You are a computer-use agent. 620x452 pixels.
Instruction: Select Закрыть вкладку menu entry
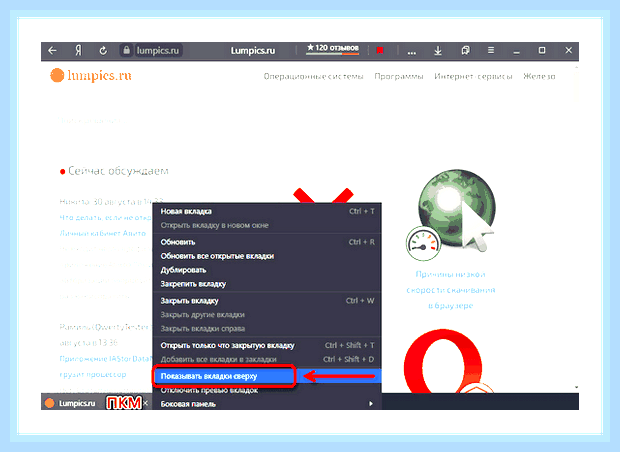coord(267,301)
